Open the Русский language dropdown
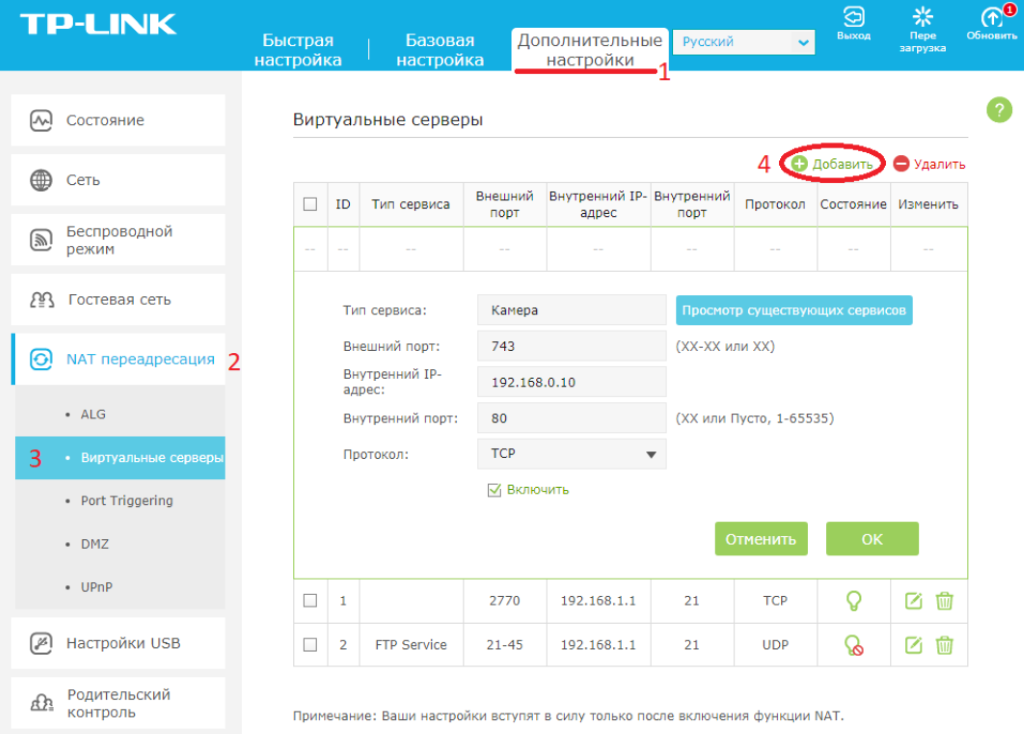This screenshot has width=1024, height=734. pyautogui.click(x=744, y=42)
